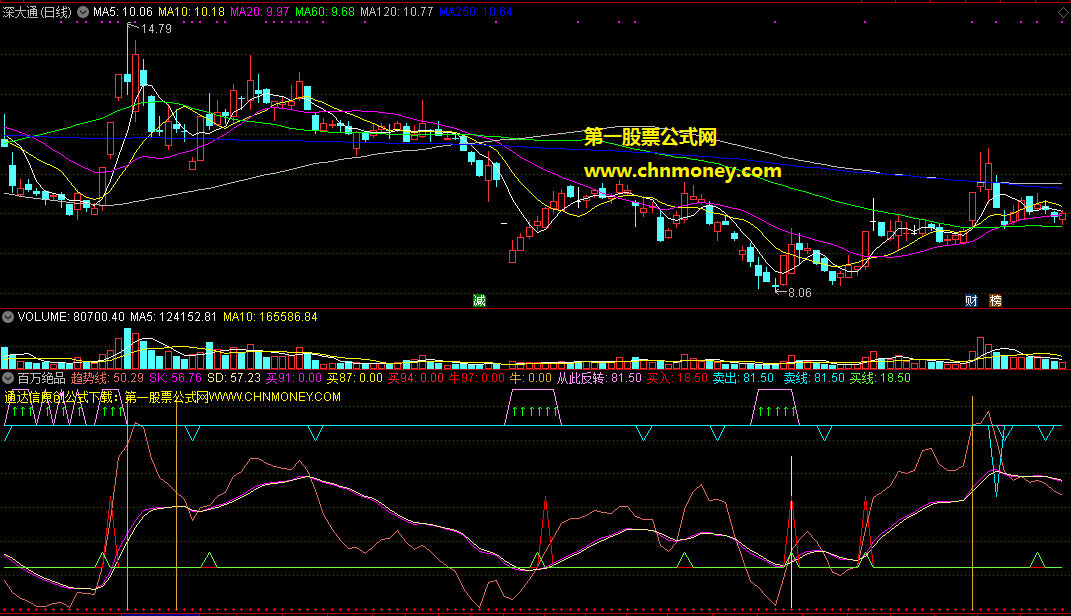
Task: Click the green 减 marker icon
Action: pos(479,300)
